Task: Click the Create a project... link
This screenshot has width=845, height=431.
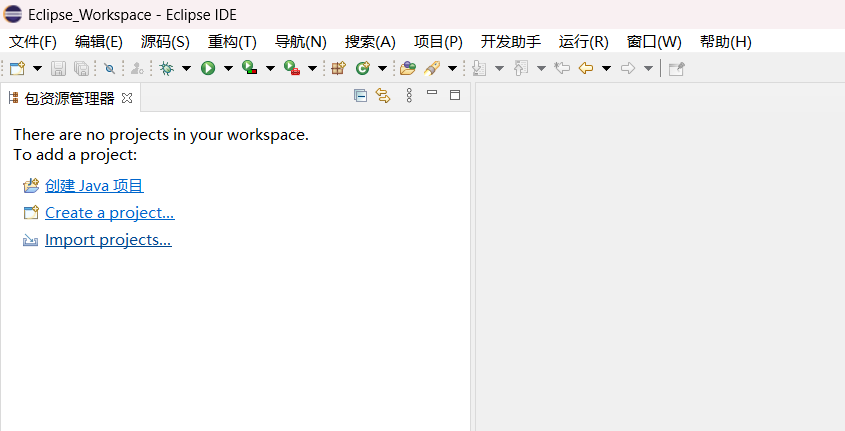Action: pyautogui.click(x=109, y=213)
